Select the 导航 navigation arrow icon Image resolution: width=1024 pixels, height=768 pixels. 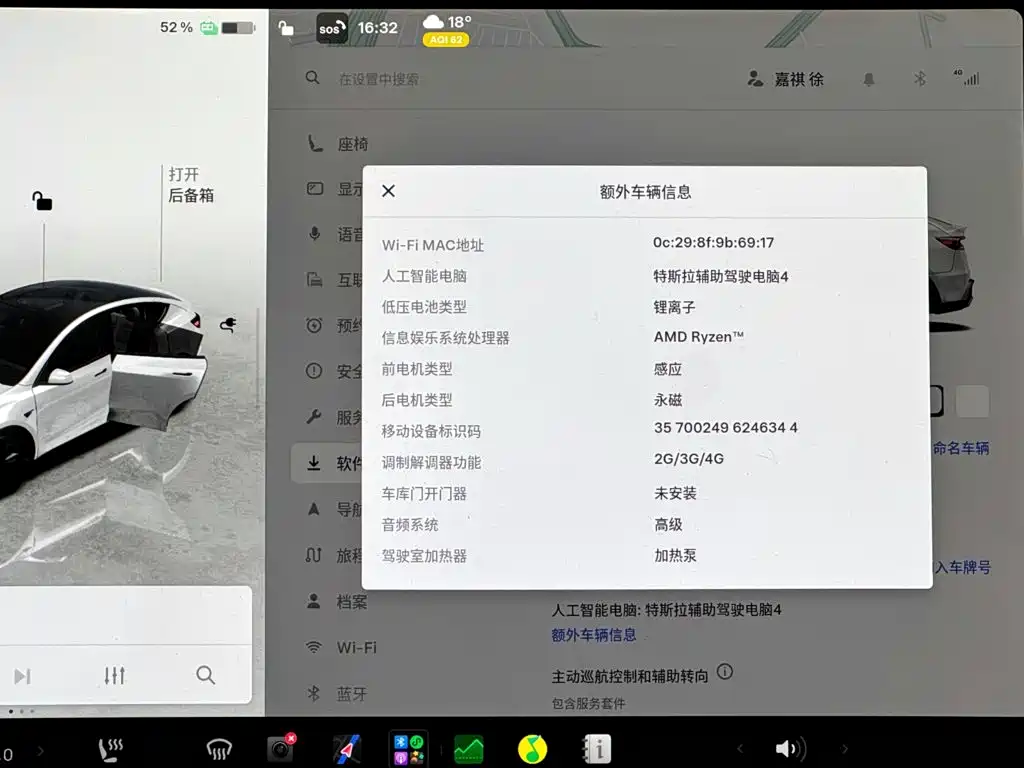click(314, 509)
